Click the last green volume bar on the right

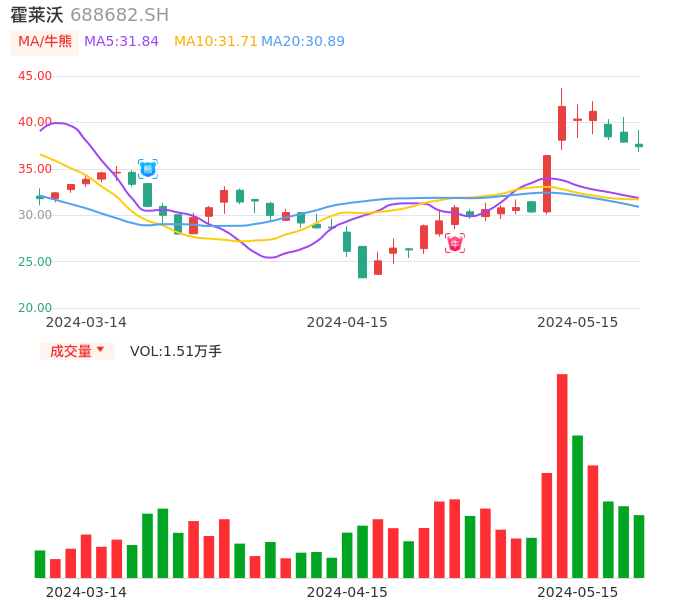coord(639,546)
